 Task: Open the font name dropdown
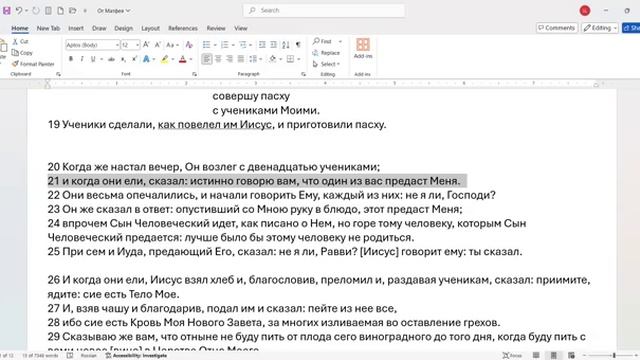coord(117,45)
